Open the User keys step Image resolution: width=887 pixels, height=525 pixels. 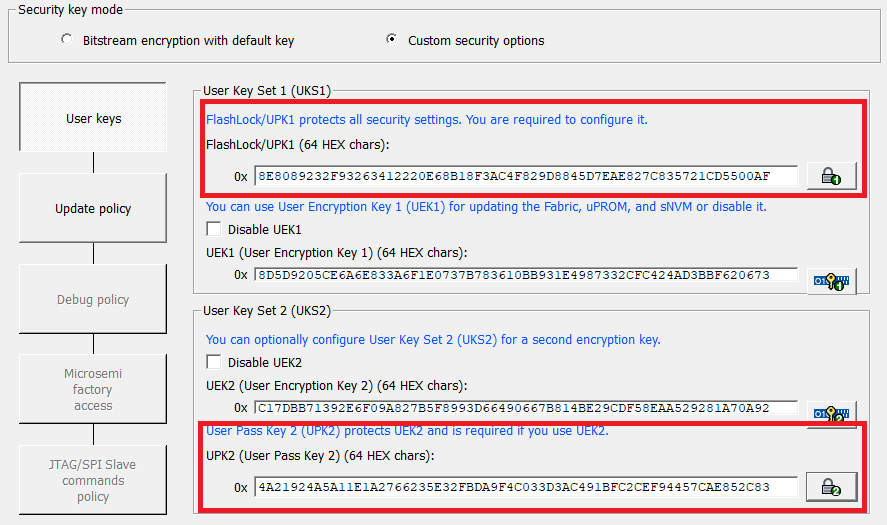click(93, 118)
